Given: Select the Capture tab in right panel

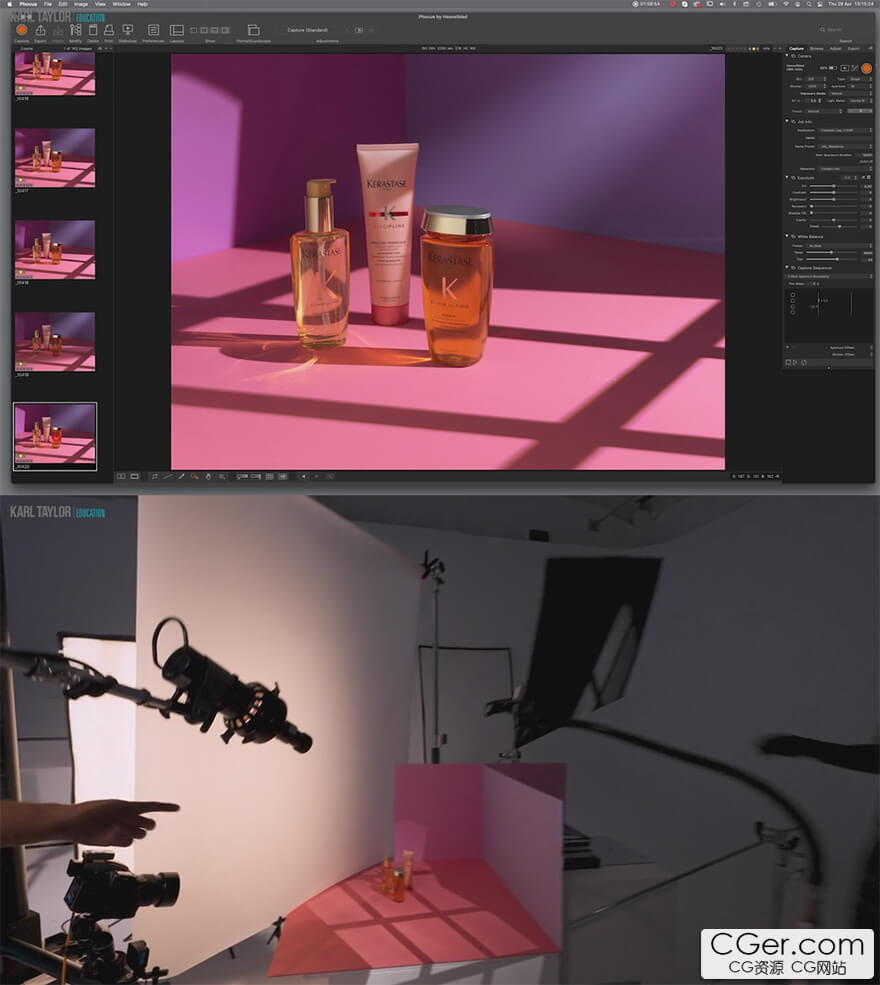Looking at the screenshot, I should pos(796,48).
